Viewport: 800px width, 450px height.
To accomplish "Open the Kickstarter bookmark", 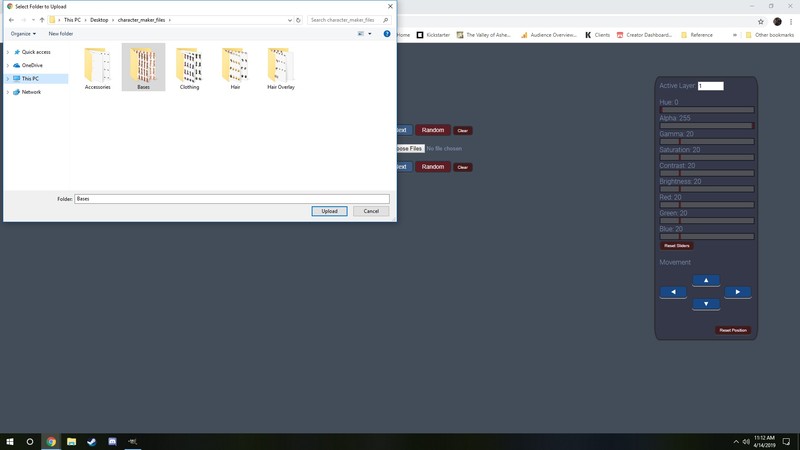I will 433,35.
